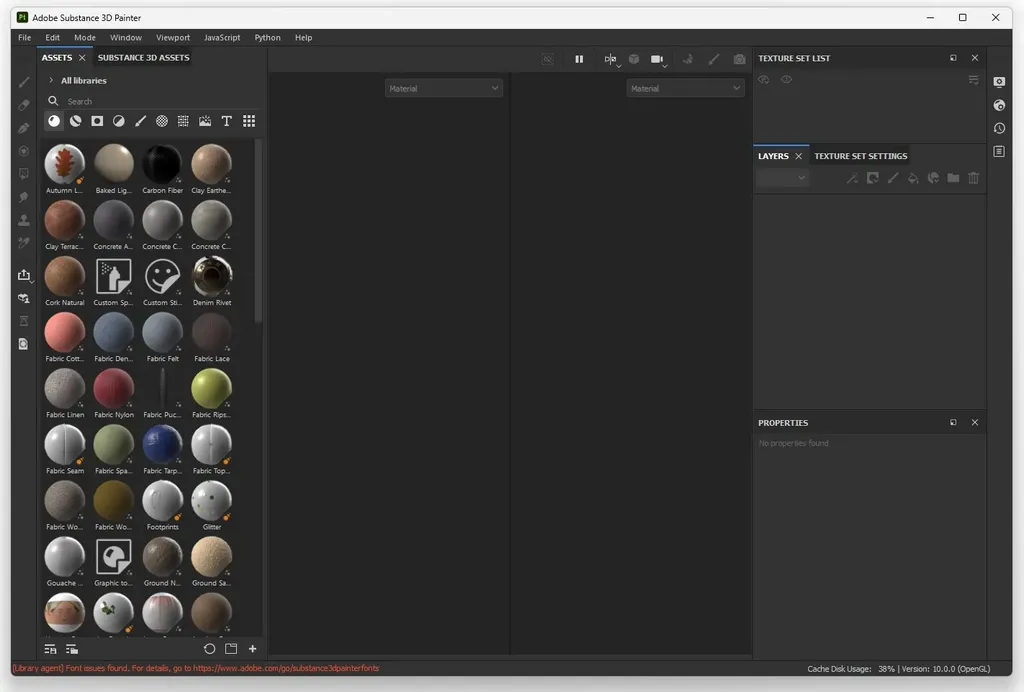The width and height of the screenshot is (1024, 692).
Task: Toggle solo texture set eye icon
Action: pyautogui.click(x=786, y=80)
